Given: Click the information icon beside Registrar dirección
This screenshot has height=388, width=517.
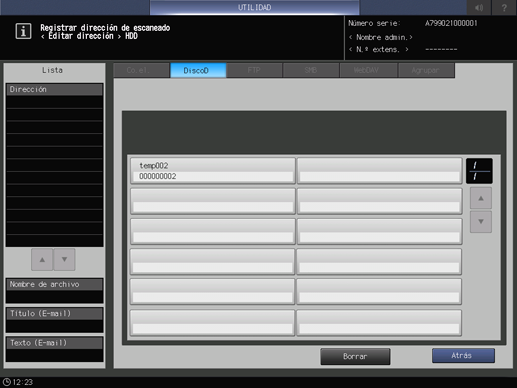Looking at the screenshot, I should click(23, 31).
